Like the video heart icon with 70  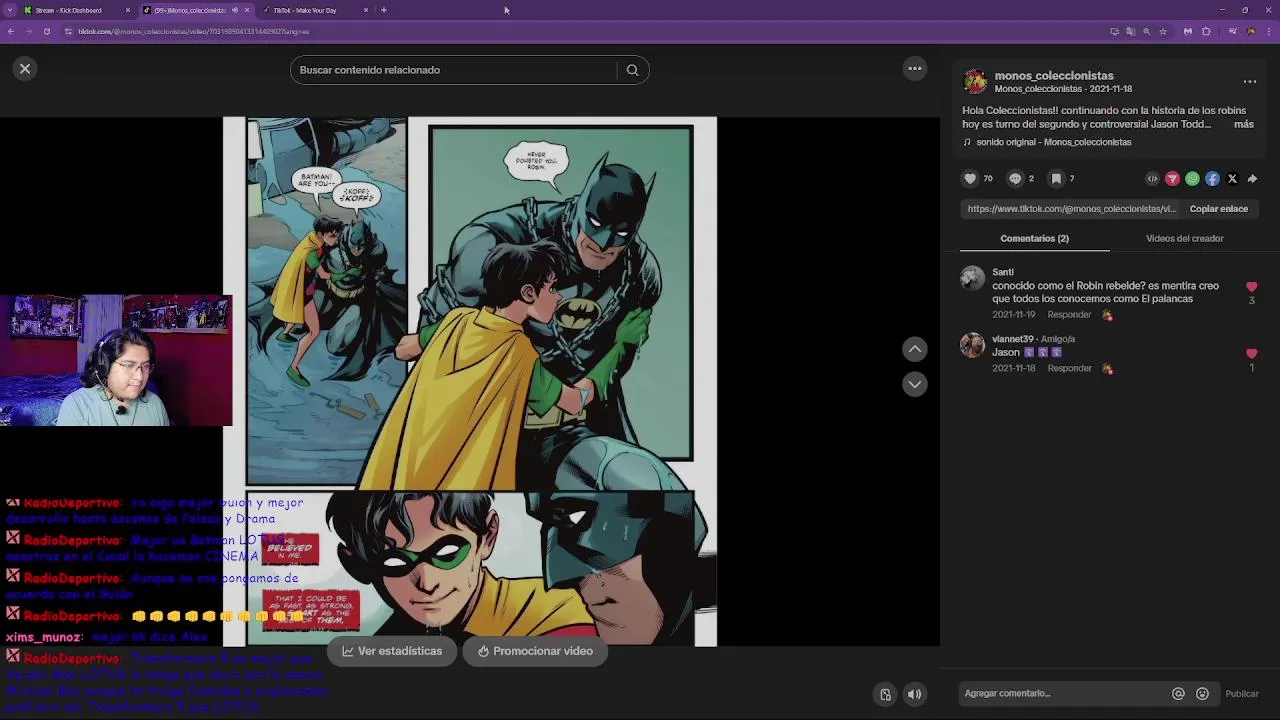coord(969,178)
